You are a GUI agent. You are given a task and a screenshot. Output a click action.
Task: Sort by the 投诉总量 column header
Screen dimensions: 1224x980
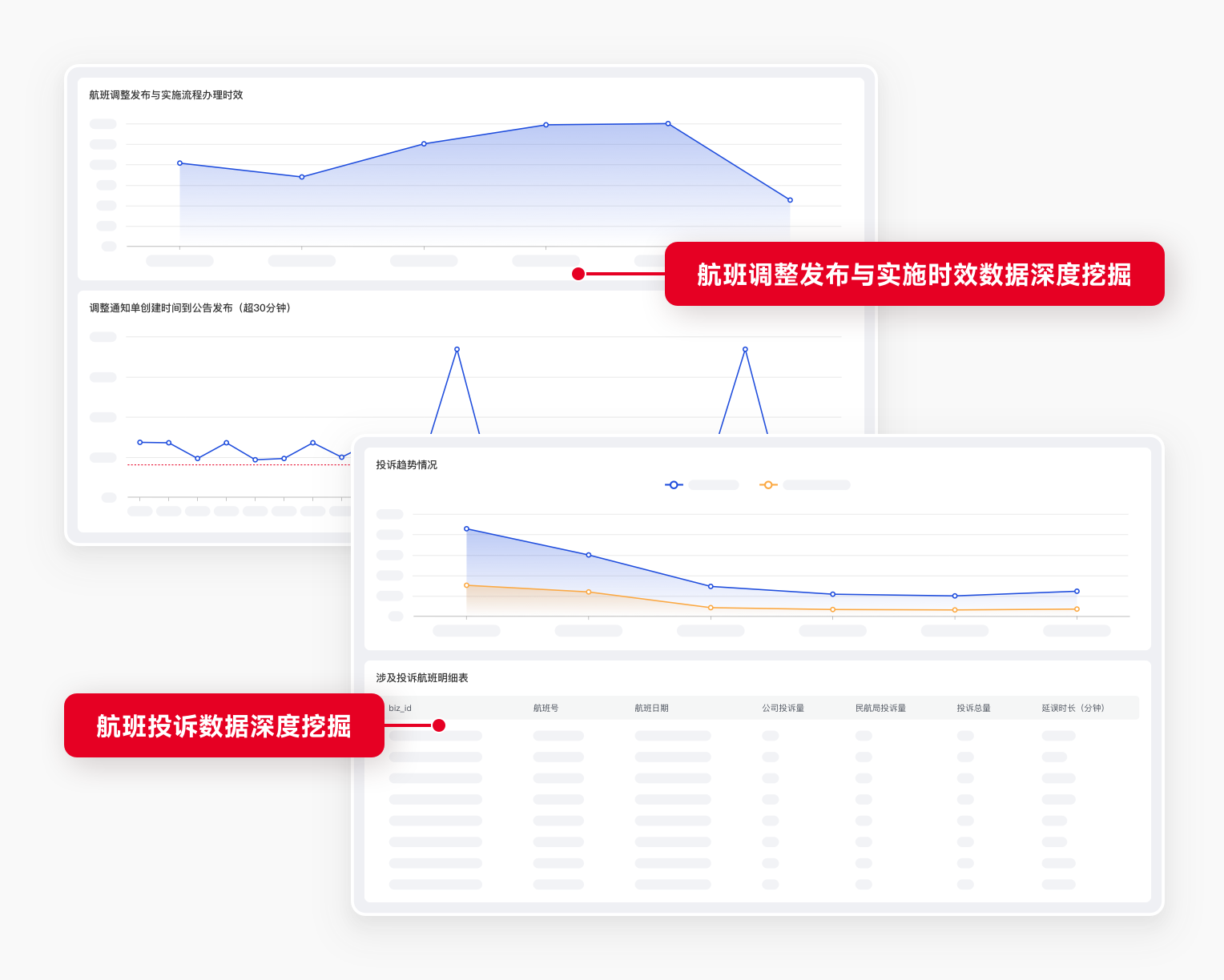pos(973,708)
